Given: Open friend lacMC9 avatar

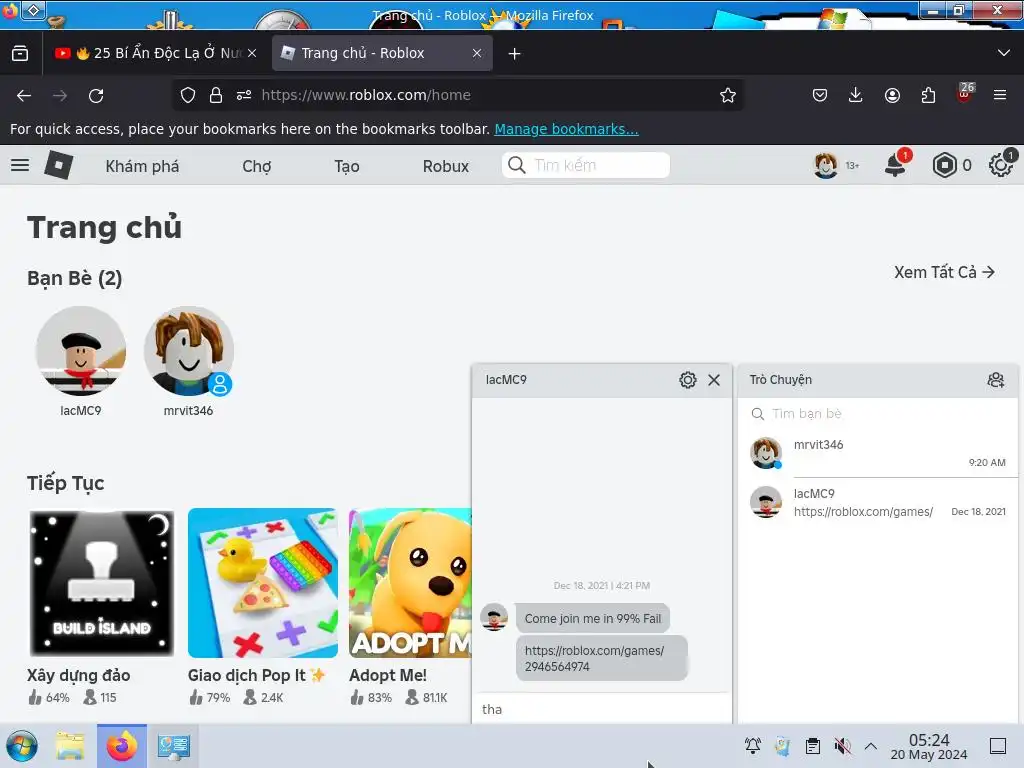Looking at the screenshot, I should click(81, 351).
